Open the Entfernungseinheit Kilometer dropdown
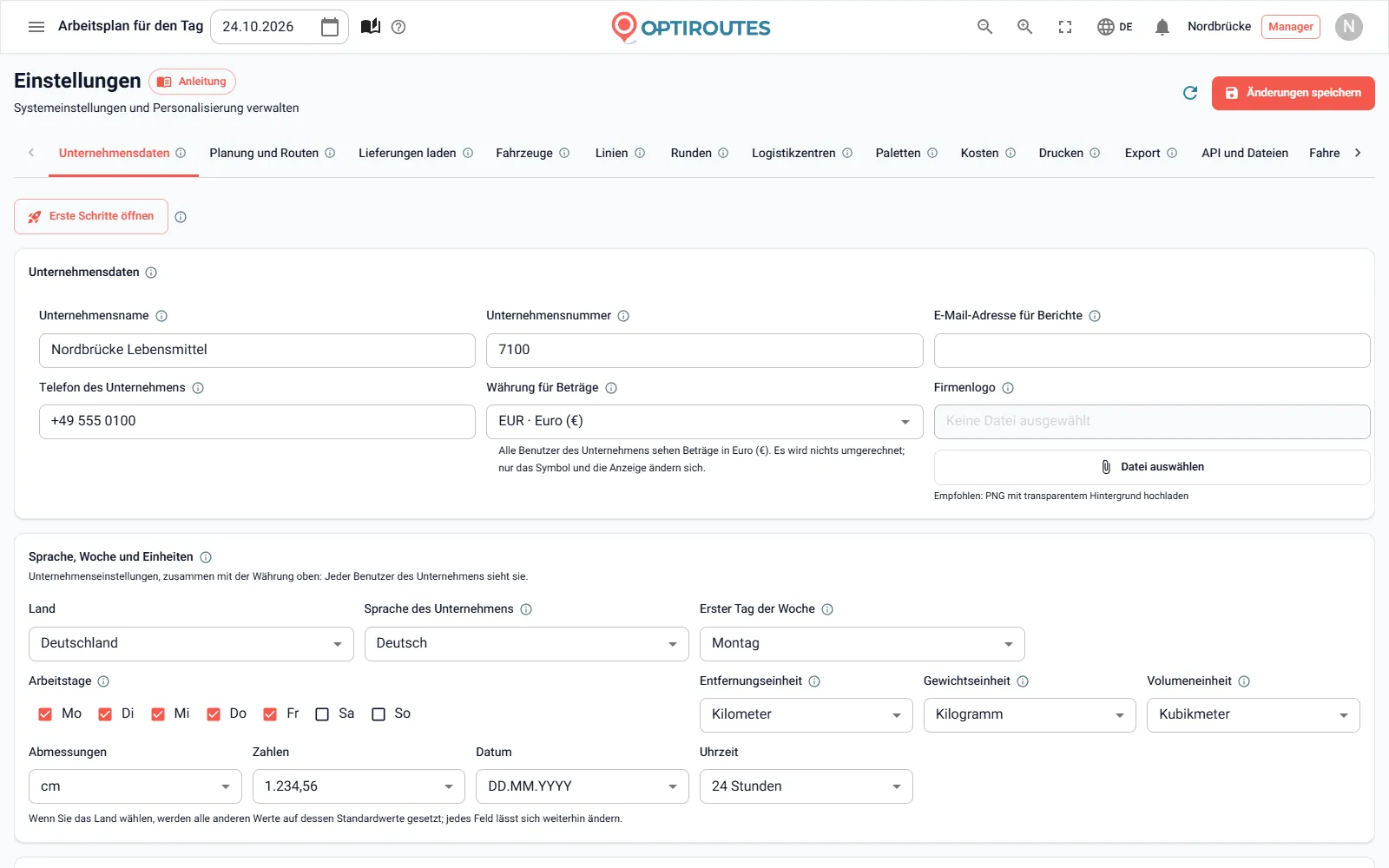This screenshot has height=868, width=1389. pyautogui.click(x=806, y=715)
